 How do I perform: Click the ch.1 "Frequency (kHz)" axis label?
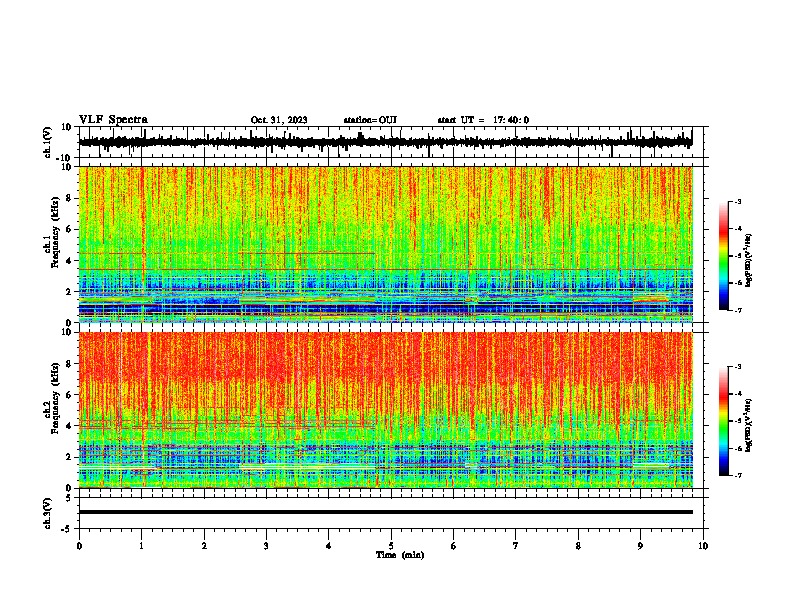[x=55, y=233]
